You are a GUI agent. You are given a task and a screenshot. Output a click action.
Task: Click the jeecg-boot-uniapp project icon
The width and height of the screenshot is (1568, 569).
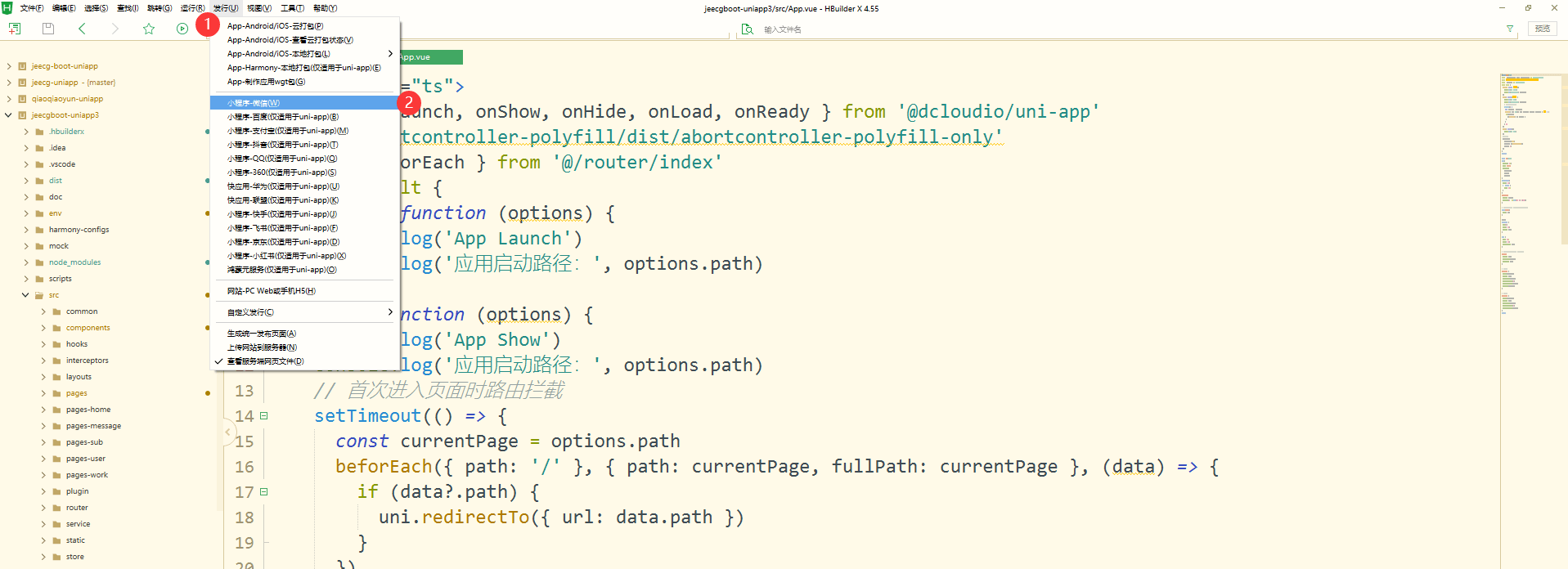point(23,66)
